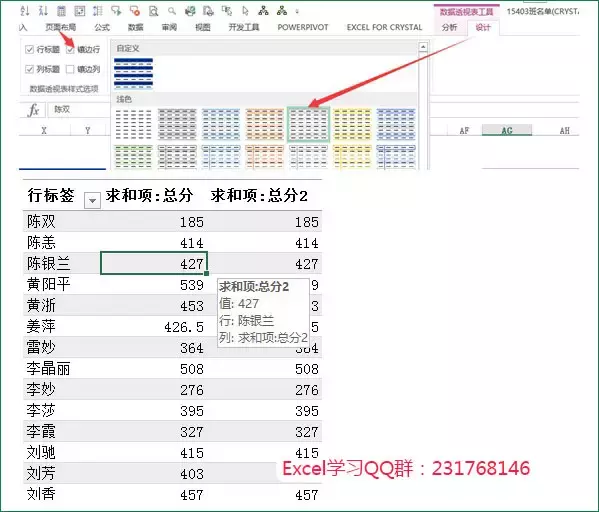Uncheck the 镶边行 banded rows checkbox
The height and width of the screenshot is (512, 599).
pos(70,49)
